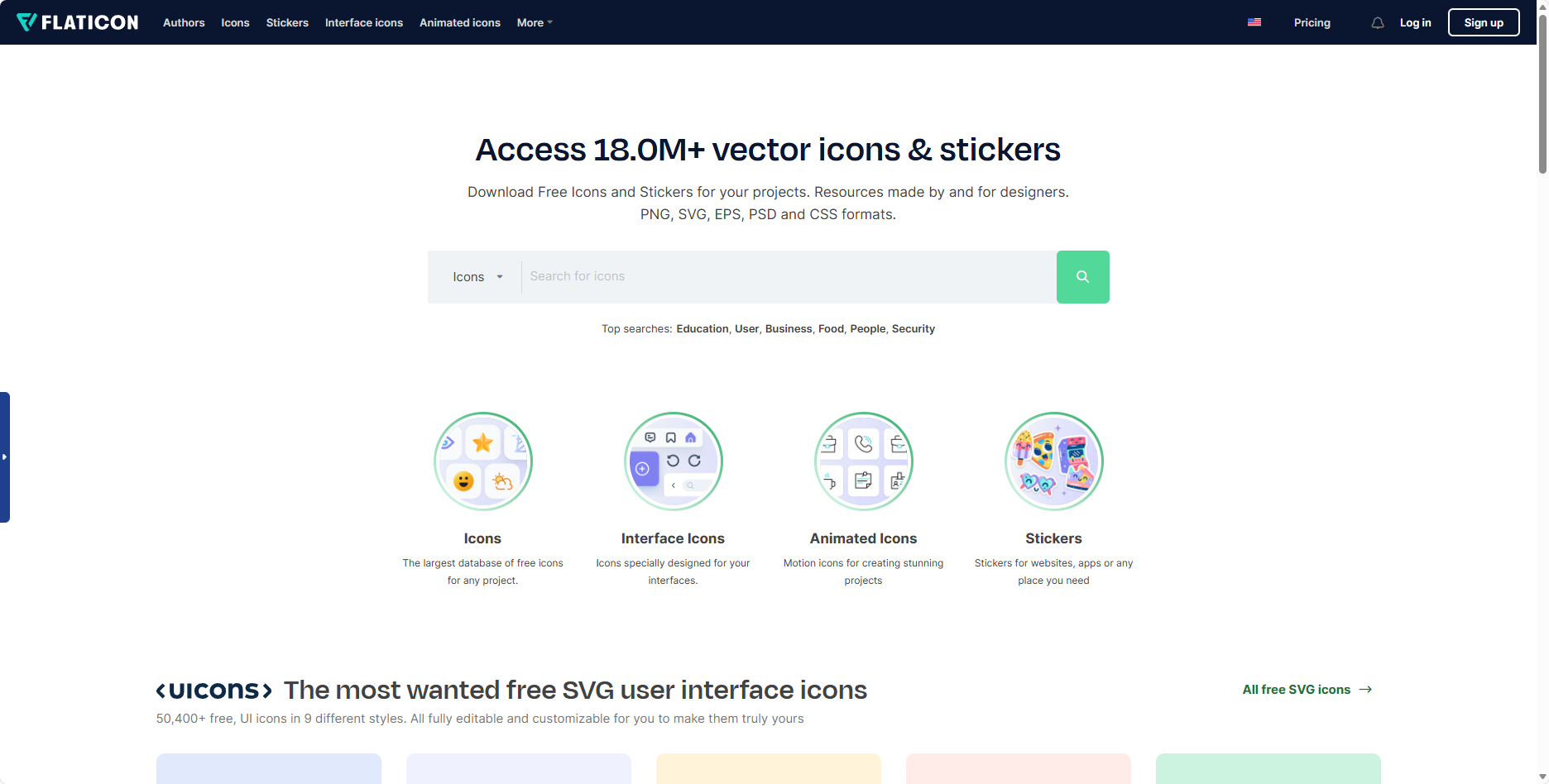
Task: Select Authors in the top navigation
Action: pyautogui.click(x=184, y=22)
